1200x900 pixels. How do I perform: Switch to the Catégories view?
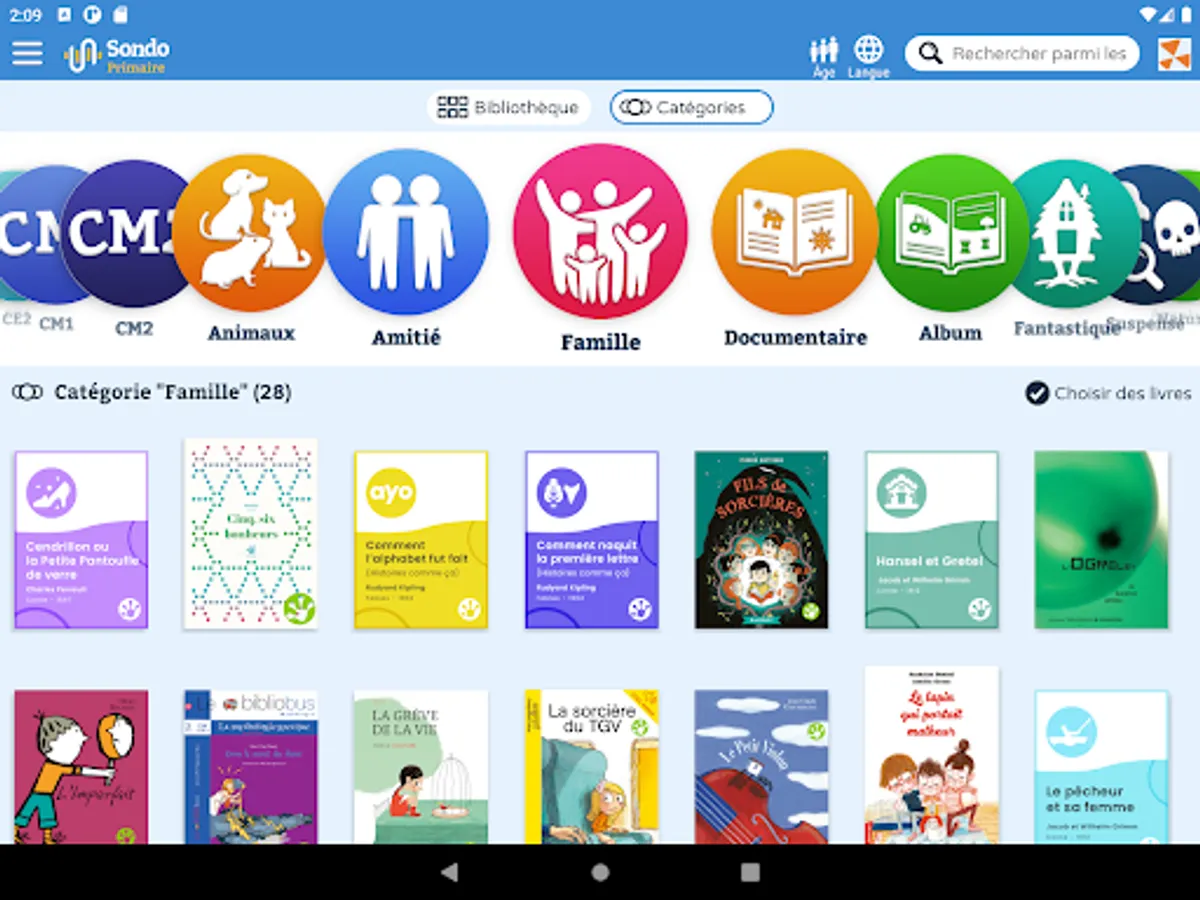tap(691, 107)
